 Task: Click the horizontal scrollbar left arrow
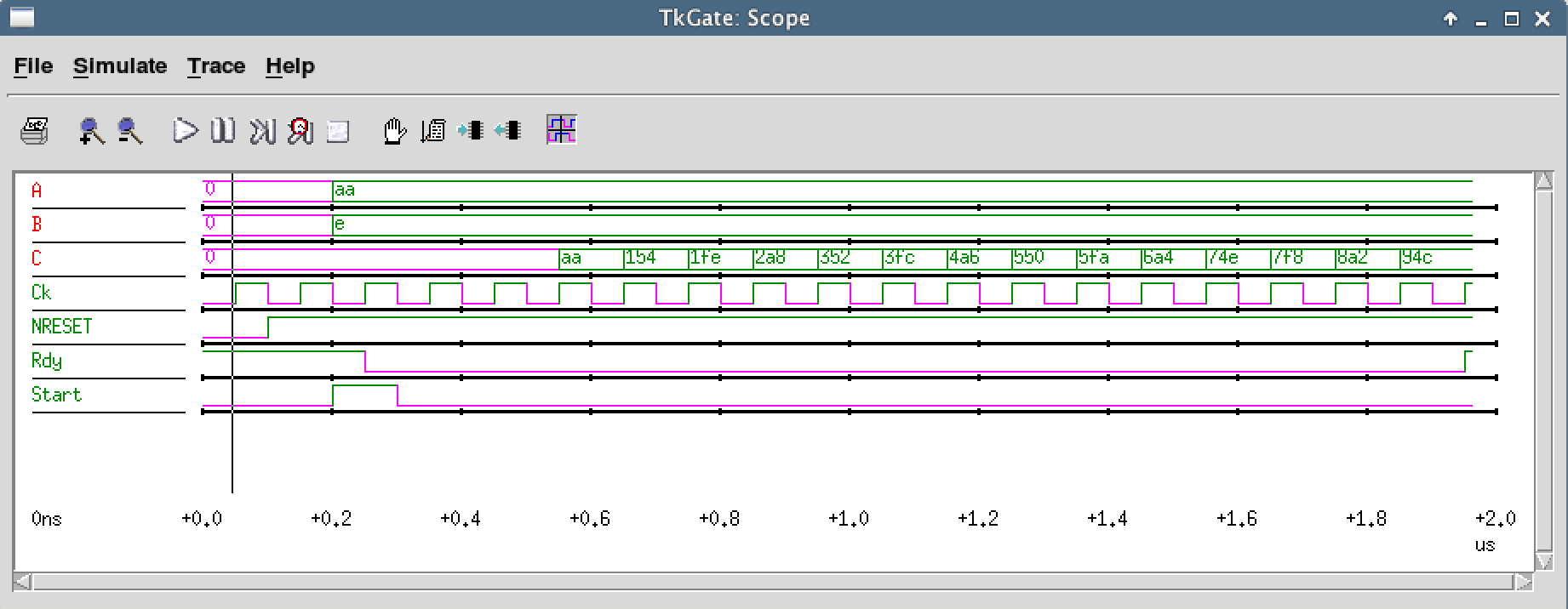point(23,582)
